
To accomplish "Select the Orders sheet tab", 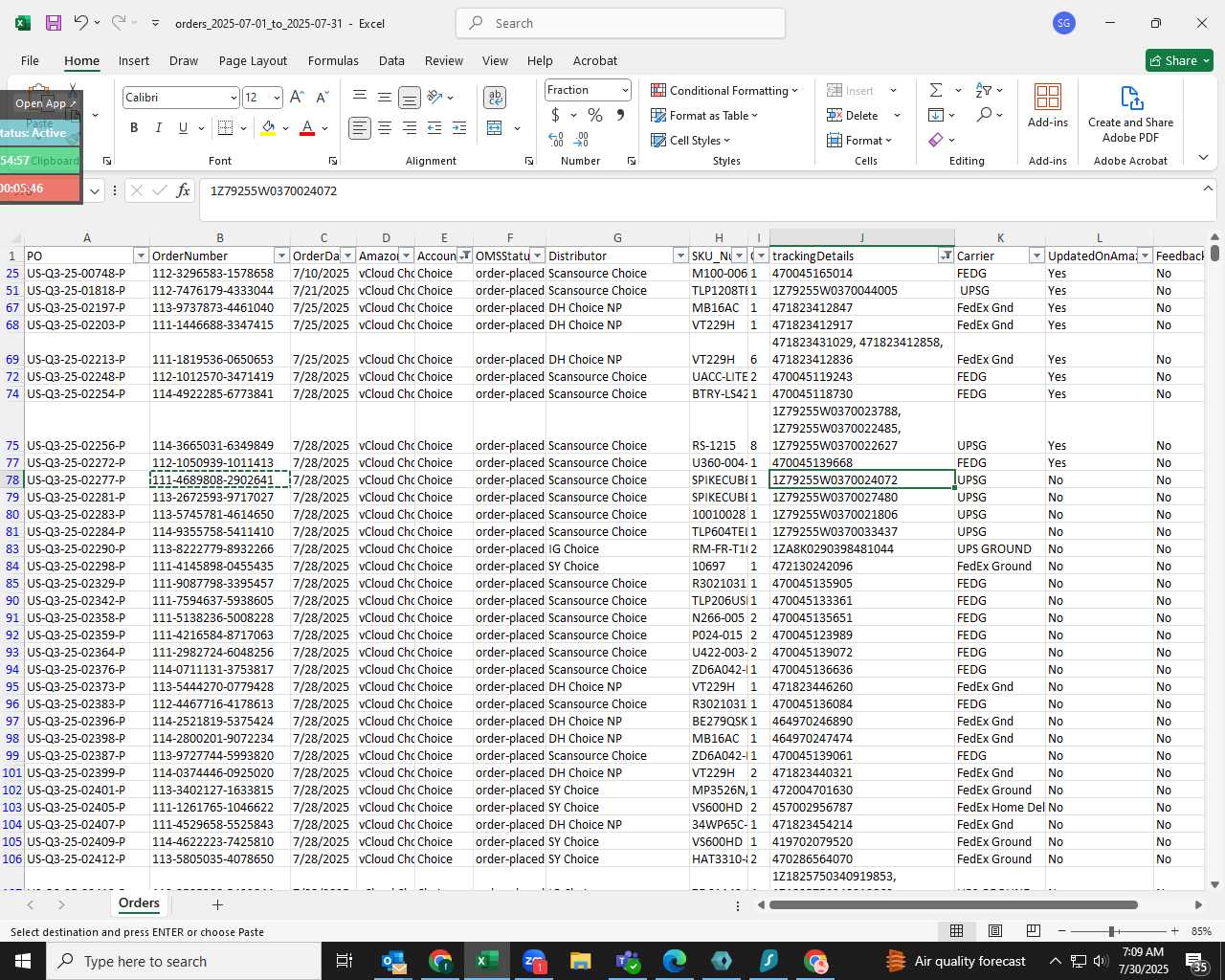I will click(x=139, y=903).
